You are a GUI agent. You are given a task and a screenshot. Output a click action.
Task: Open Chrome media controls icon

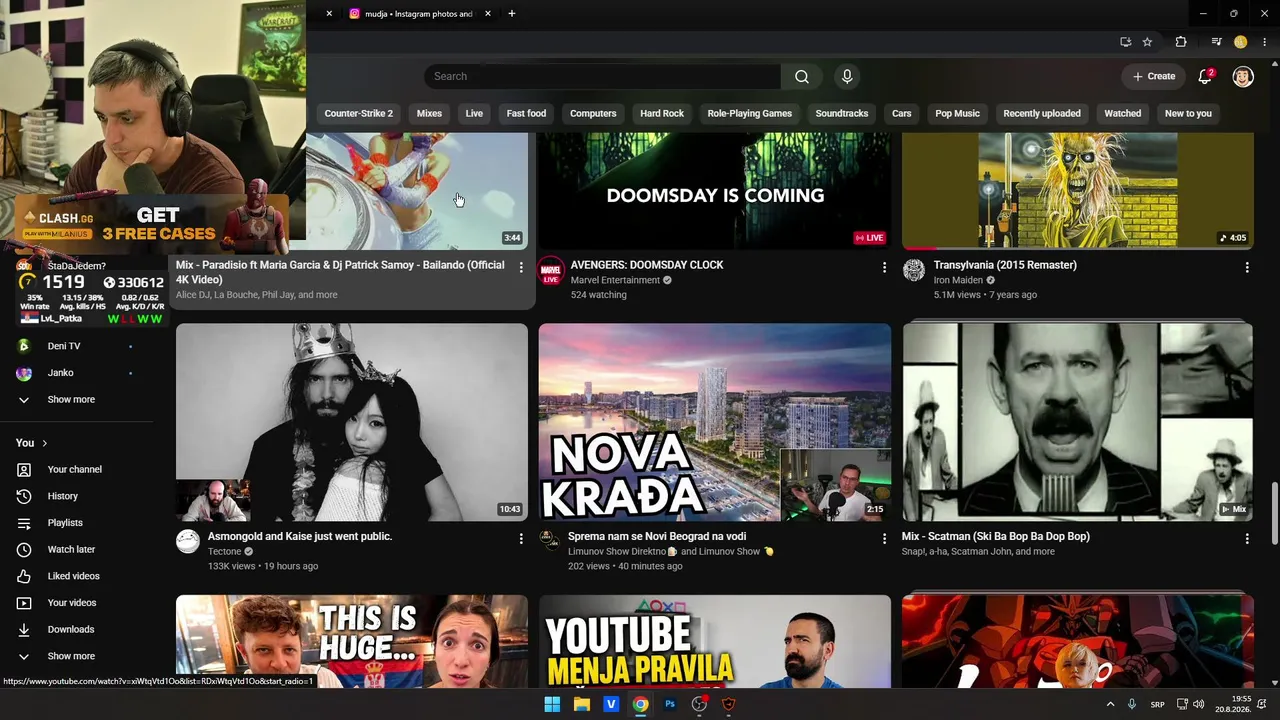click(1216, 42)
